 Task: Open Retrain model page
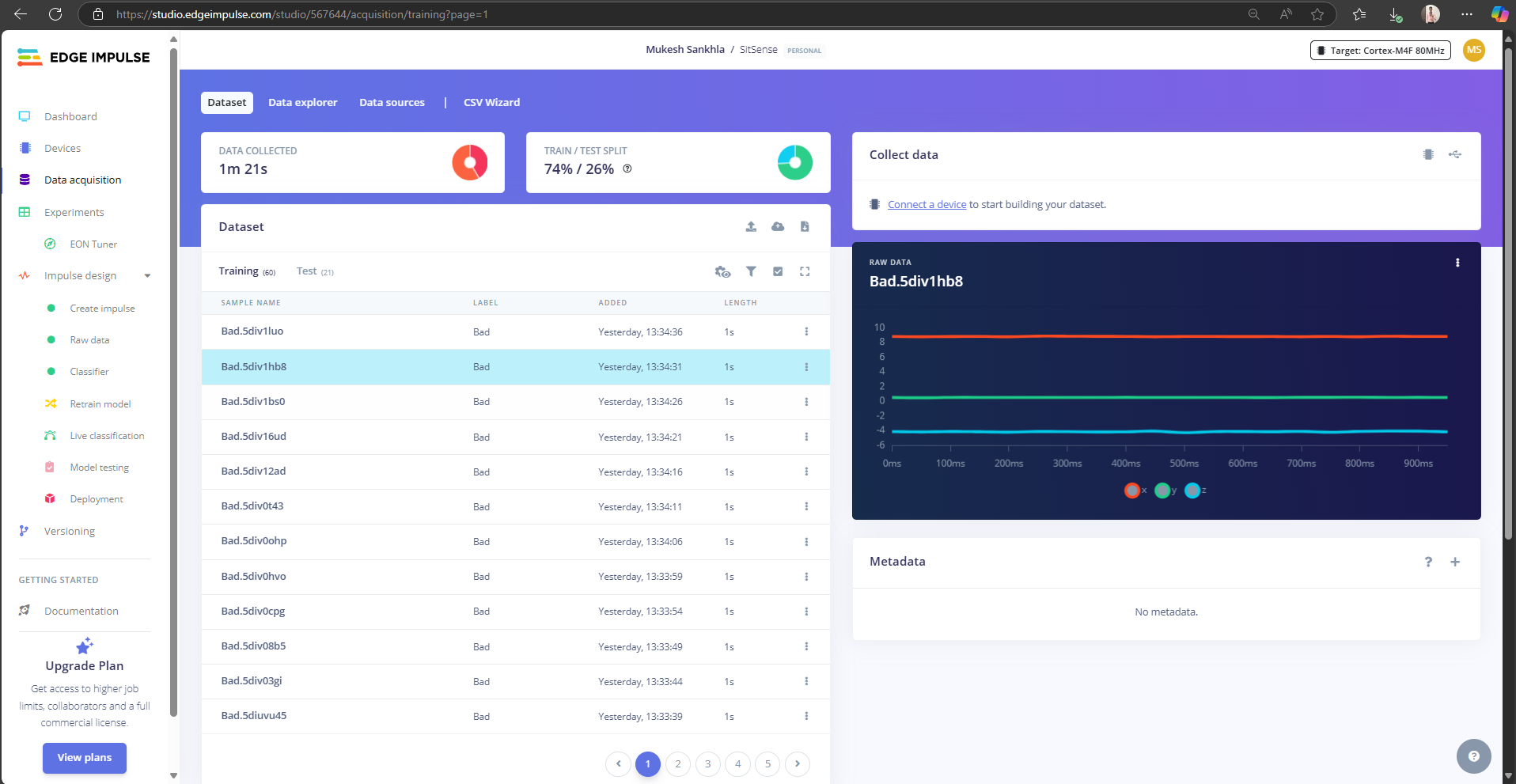(100, 403)
